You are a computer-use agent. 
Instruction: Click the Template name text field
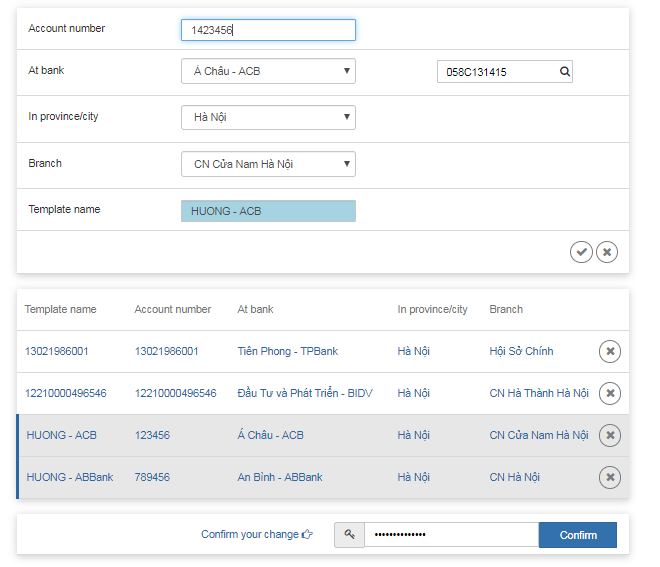(268, 211)
